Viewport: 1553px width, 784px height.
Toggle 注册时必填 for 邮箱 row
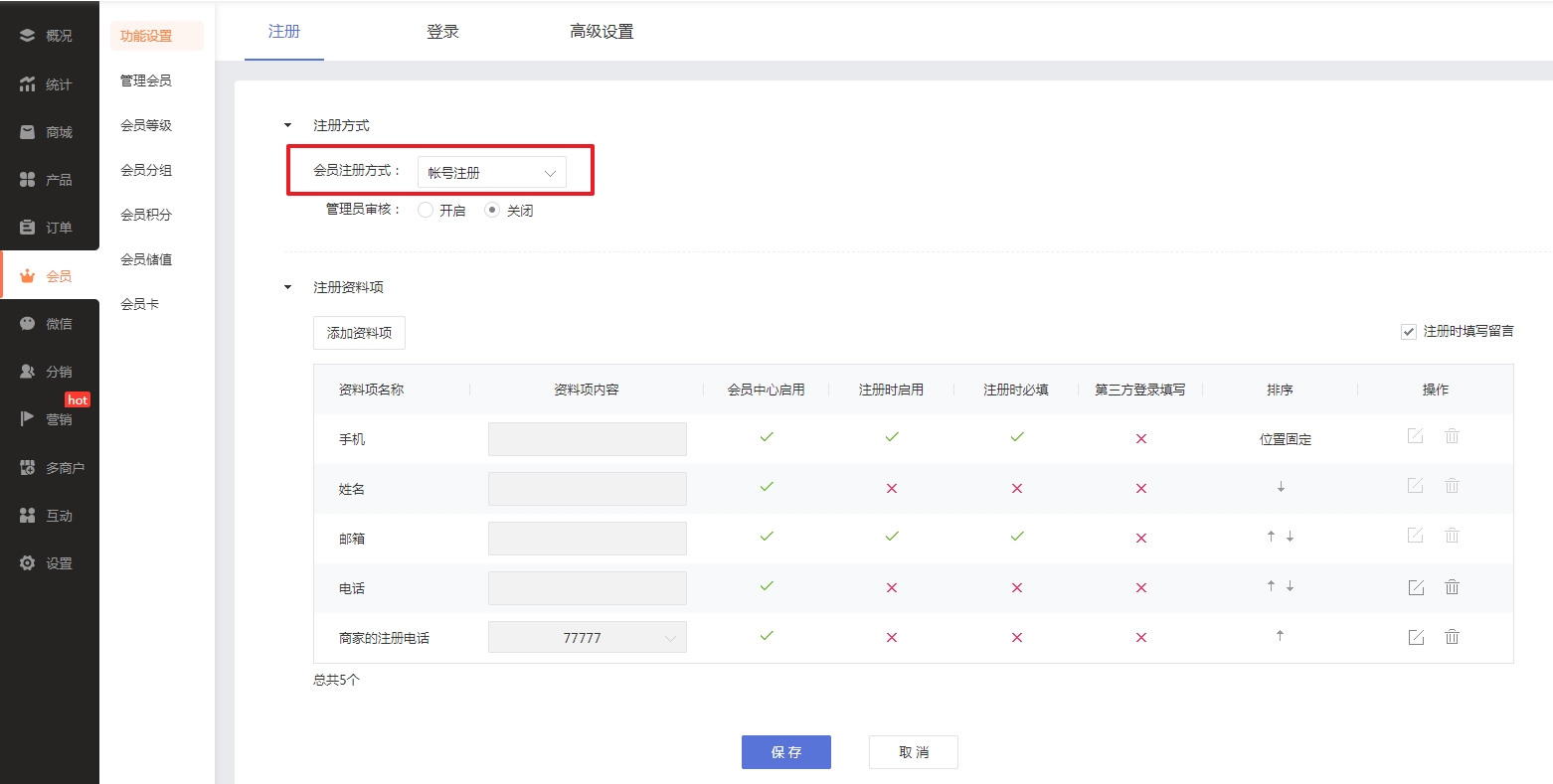(1017, 537)
